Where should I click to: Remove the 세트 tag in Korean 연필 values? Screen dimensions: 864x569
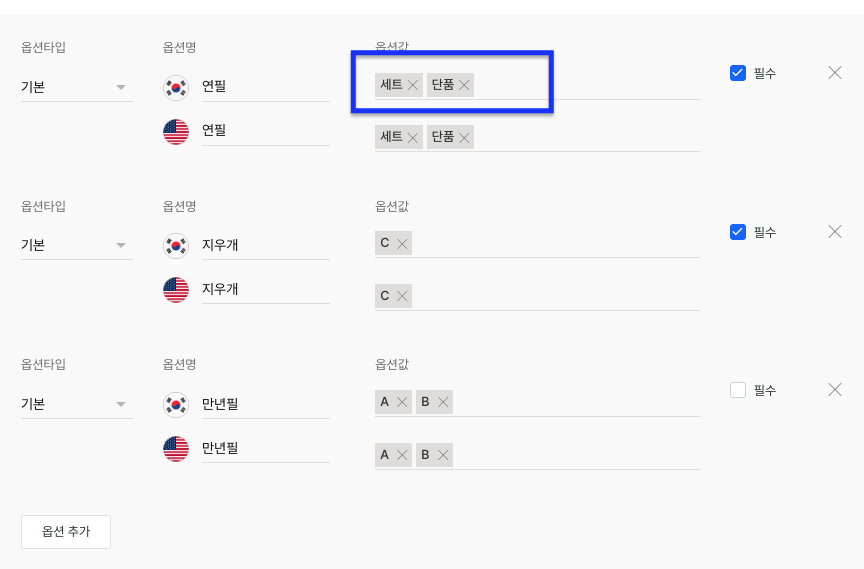[x=413, y=85]
